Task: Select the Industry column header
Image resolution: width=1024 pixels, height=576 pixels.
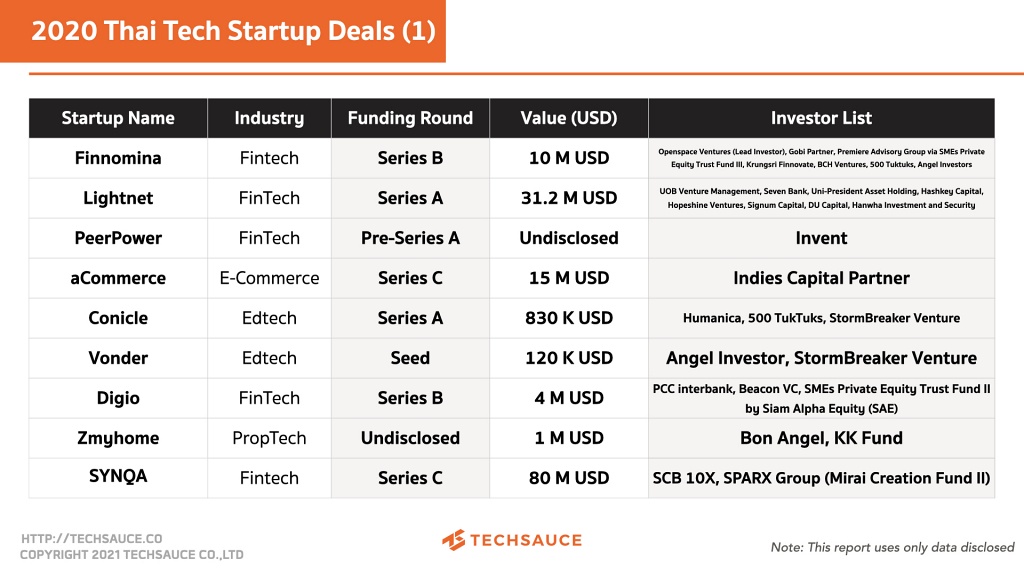Action: click(269, 118)
